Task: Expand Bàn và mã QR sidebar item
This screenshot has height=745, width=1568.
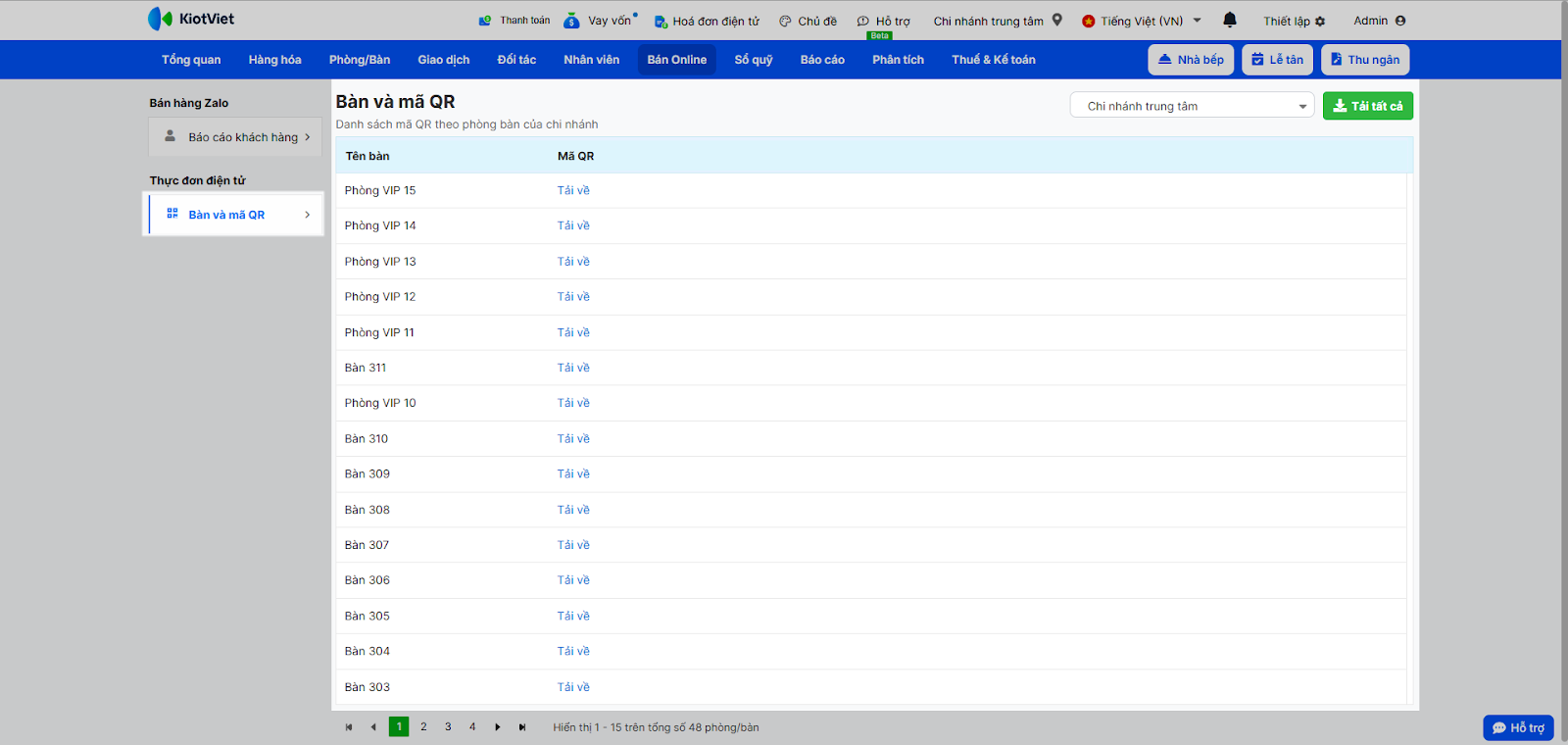Action: [307, 215]
